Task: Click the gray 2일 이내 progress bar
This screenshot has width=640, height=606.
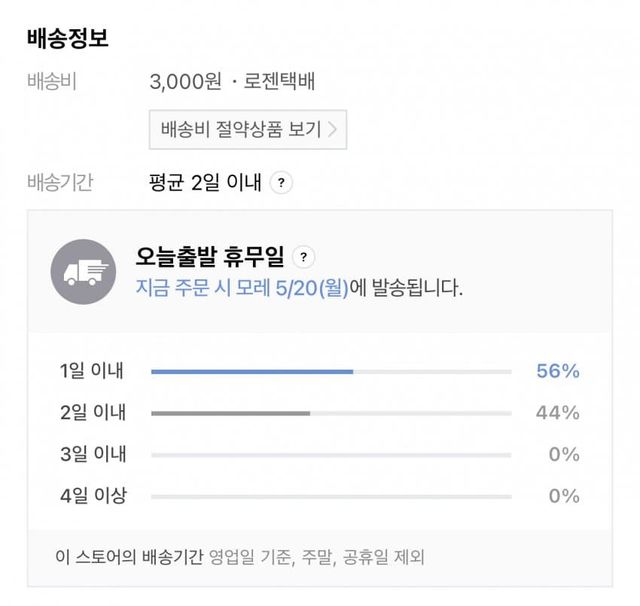Action: [x=231, y=413]
